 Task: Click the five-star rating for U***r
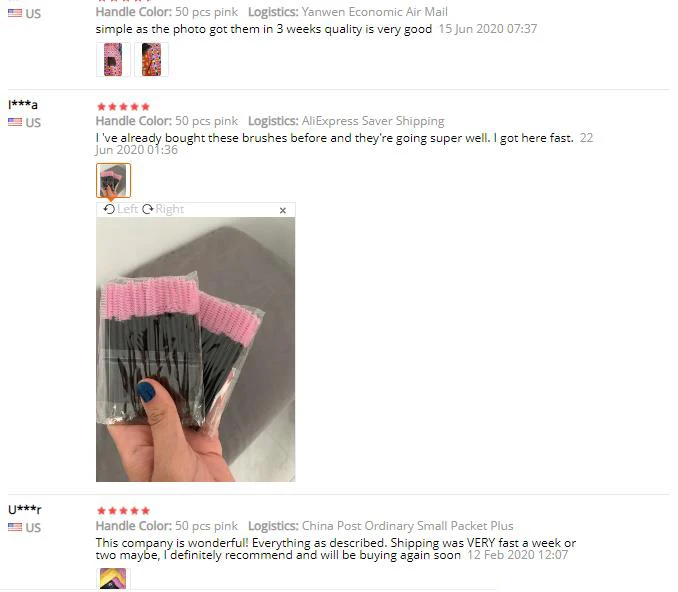coord(123,511)
